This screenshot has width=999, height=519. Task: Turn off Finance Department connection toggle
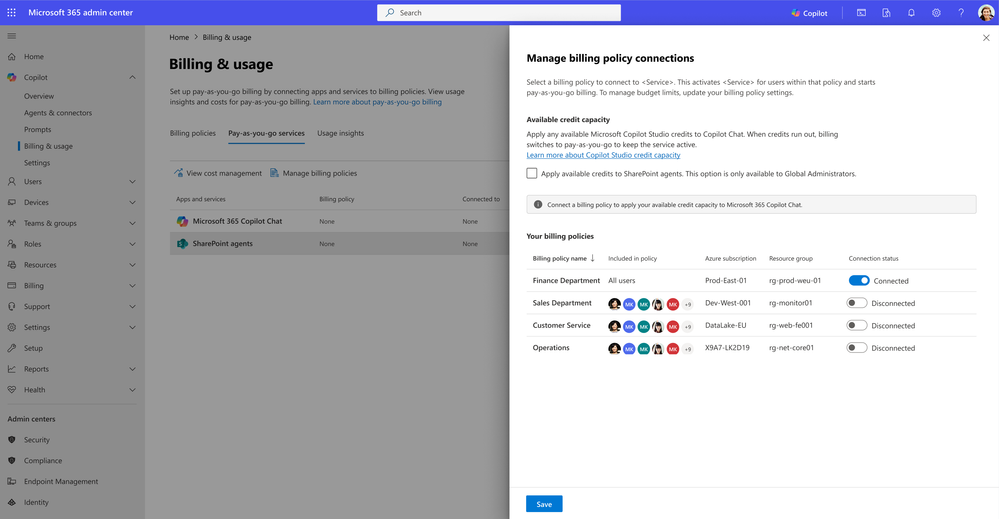click(859, 280)
